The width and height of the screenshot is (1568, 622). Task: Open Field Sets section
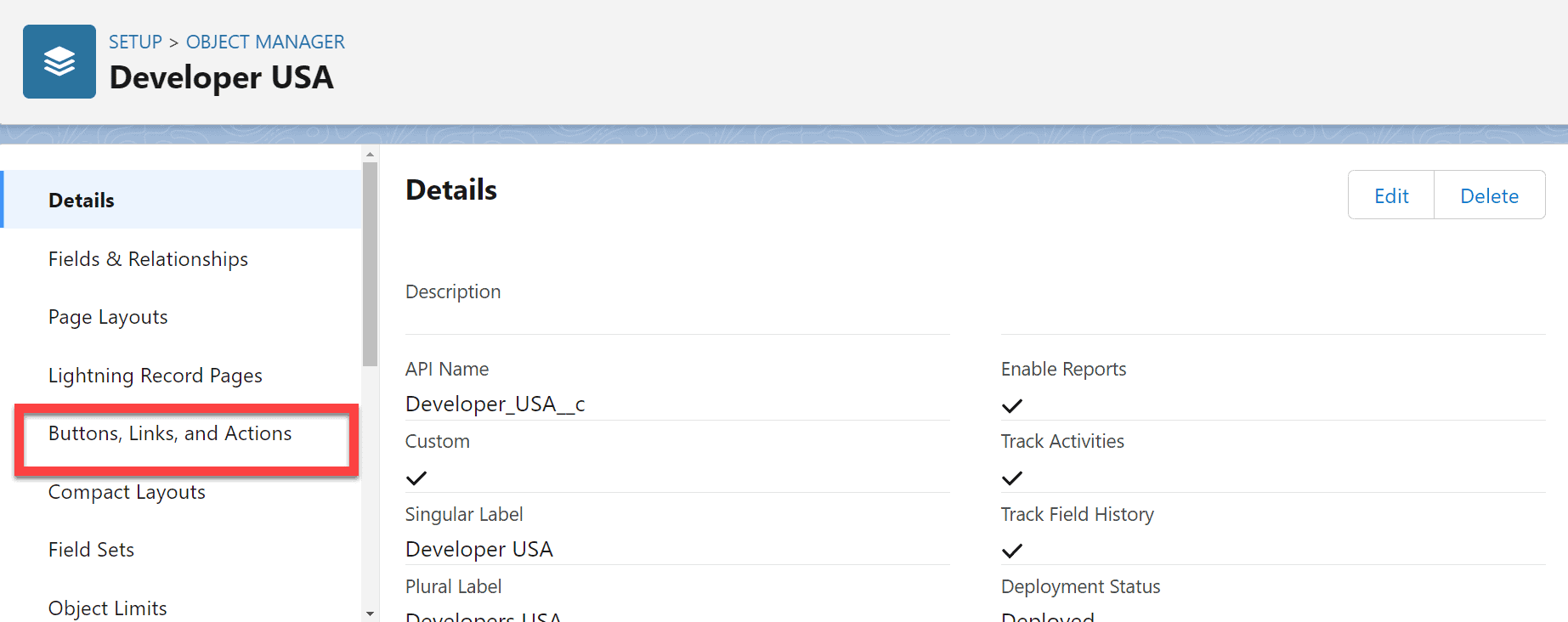[x=91, y=550]
